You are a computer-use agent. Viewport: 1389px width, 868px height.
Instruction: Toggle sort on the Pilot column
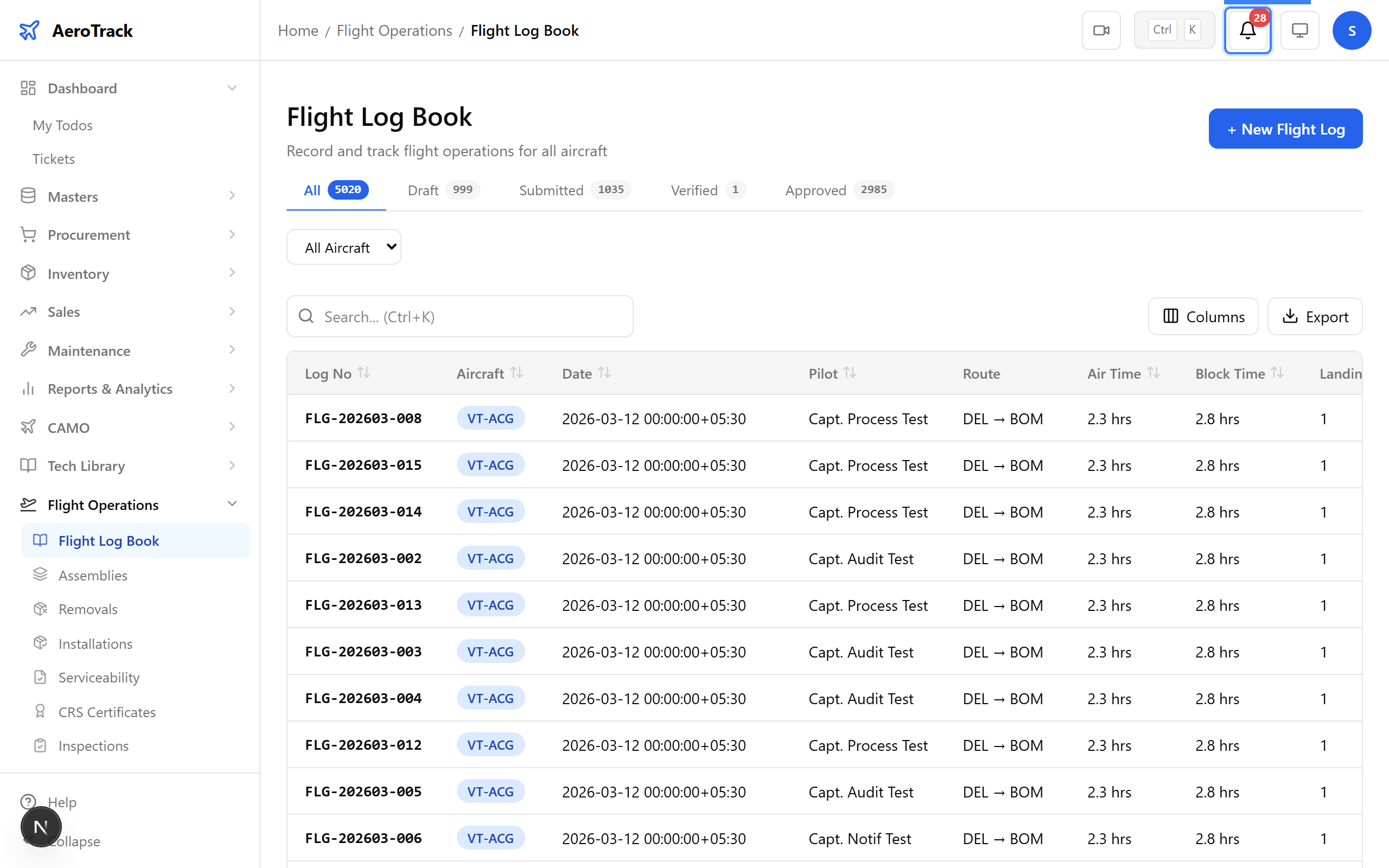tap(850, 372)
